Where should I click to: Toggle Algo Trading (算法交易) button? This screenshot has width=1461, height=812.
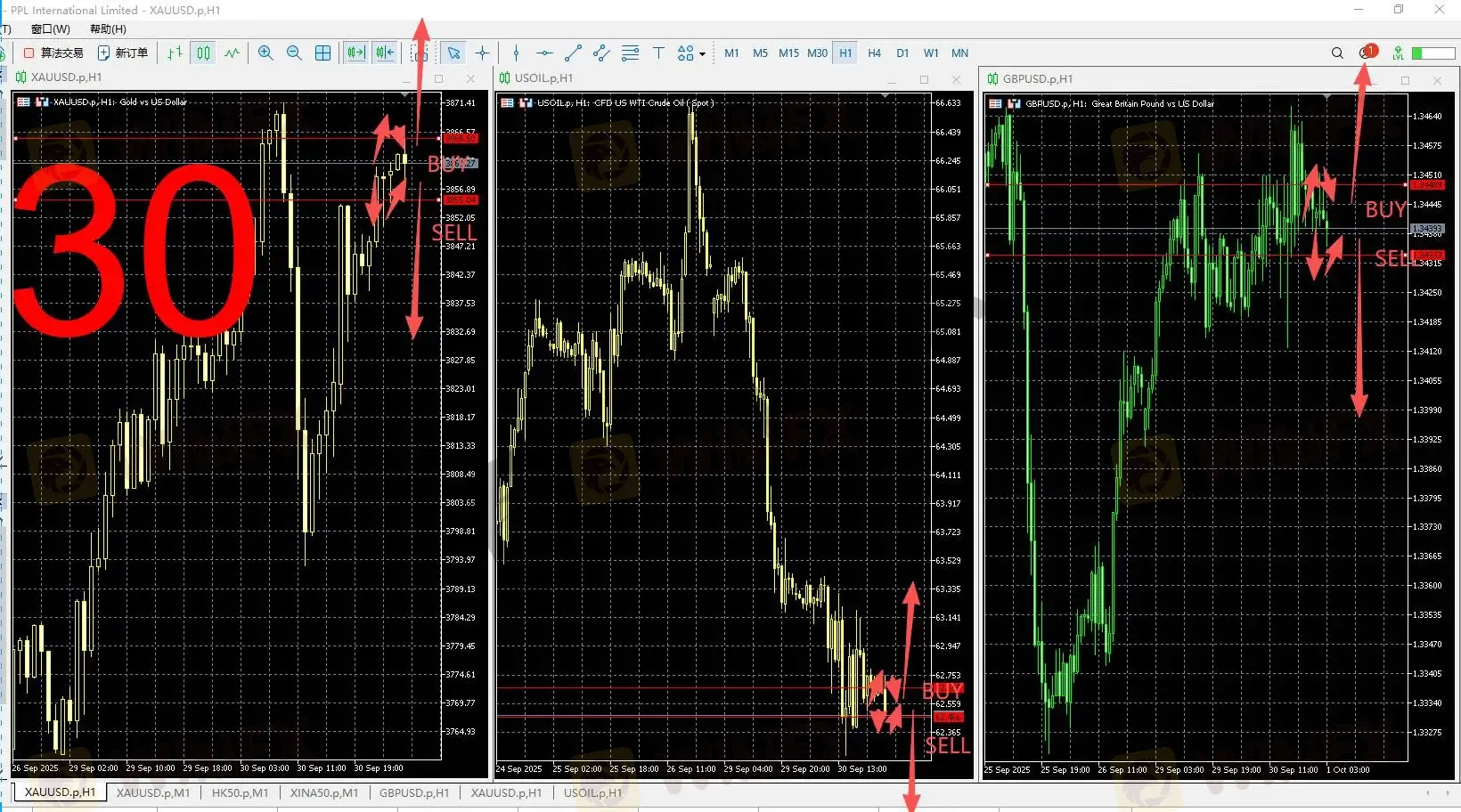53,53
